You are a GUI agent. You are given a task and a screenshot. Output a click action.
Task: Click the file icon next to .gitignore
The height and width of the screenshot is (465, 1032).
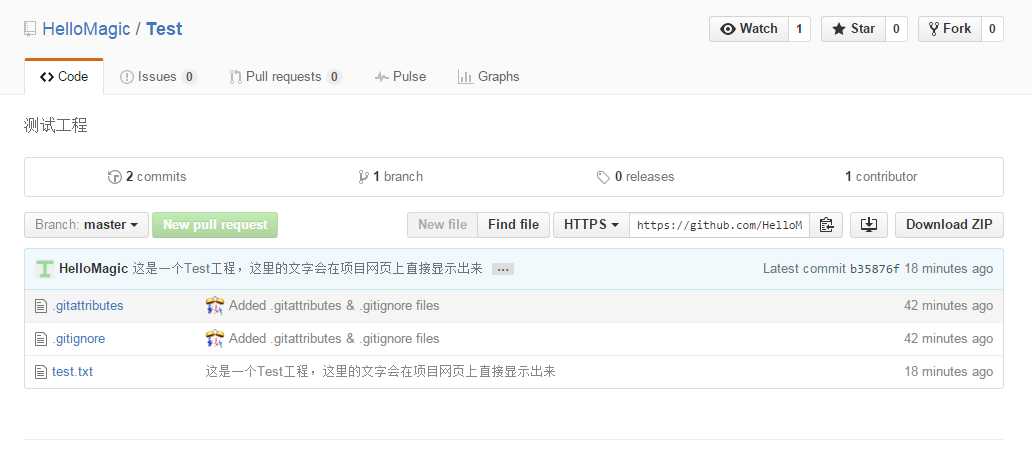pyautogui.click(x=41, y=339)
